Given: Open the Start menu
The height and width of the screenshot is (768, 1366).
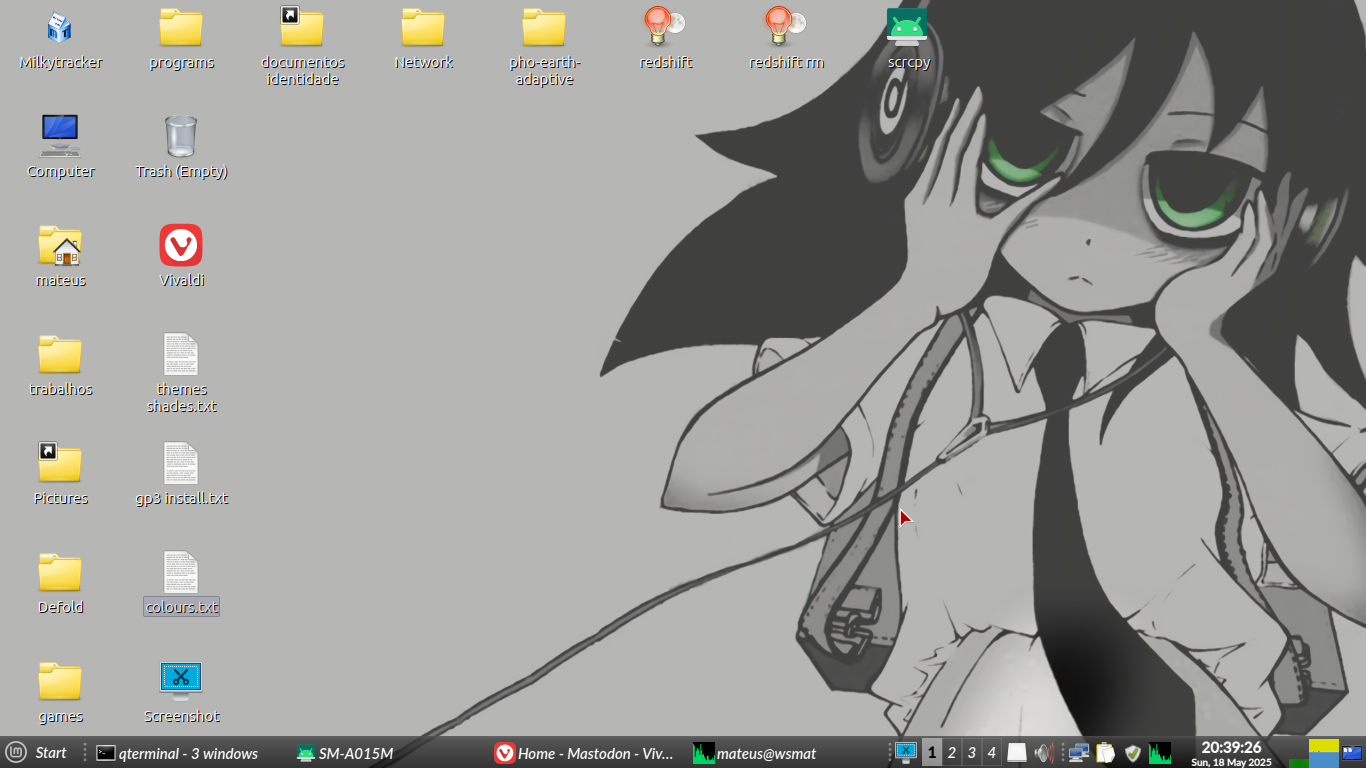Looking at the screenshot, I should (36, 753).
